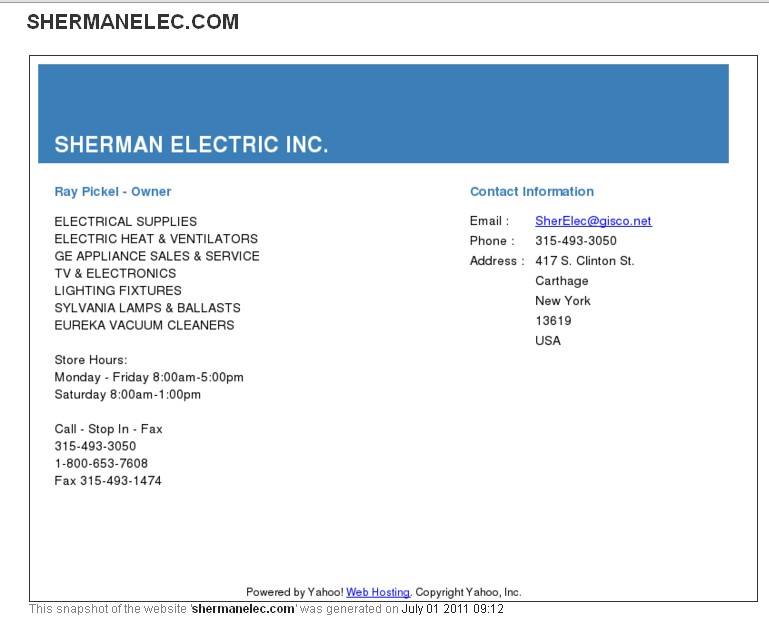The image size is (769, 622).
Task: Click the Contact Information heading
Action: [x=532, y=192]
